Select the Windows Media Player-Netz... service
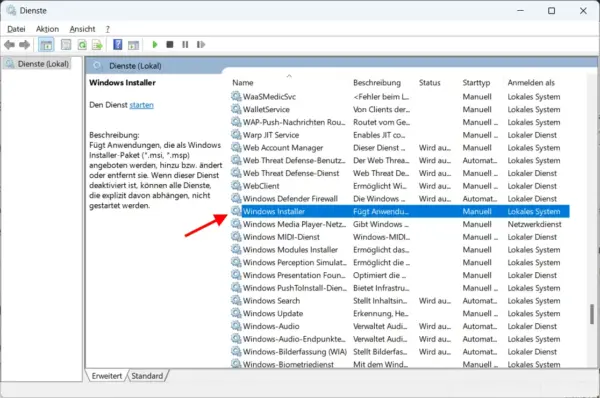 click(400, 224)
